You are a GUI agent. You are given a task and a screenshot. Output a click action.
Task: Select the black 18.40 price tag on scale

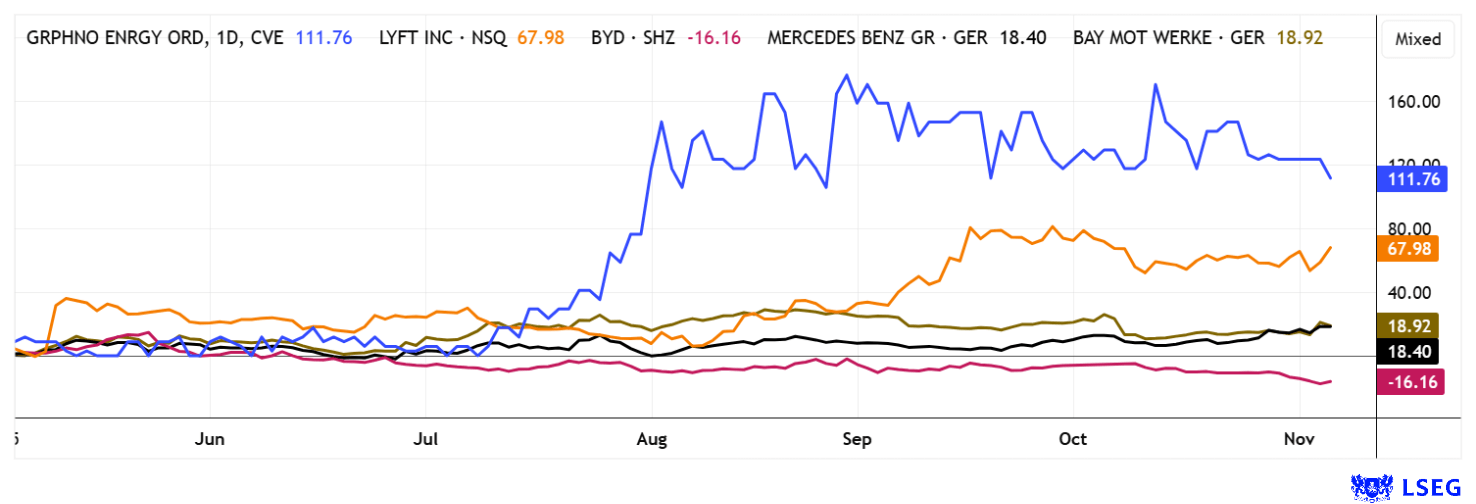click(x=1407, y=351)
